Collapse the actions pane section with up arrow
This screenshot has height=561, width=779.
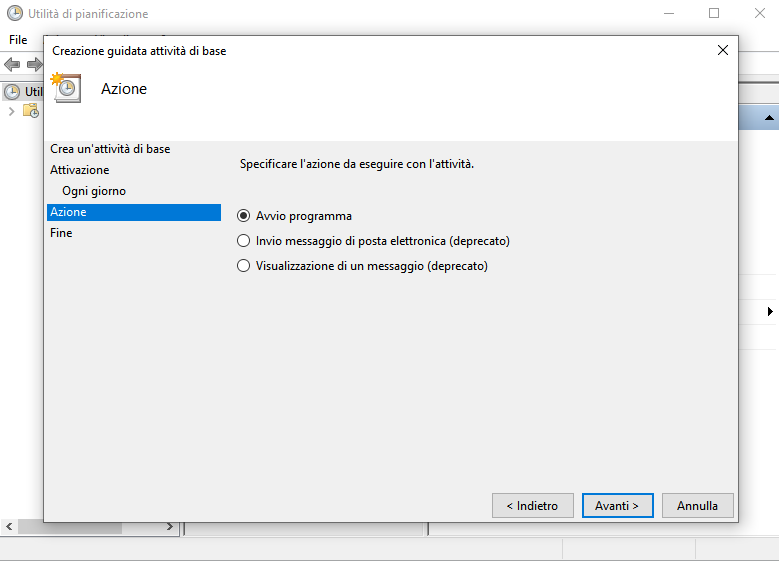point(769,118)
